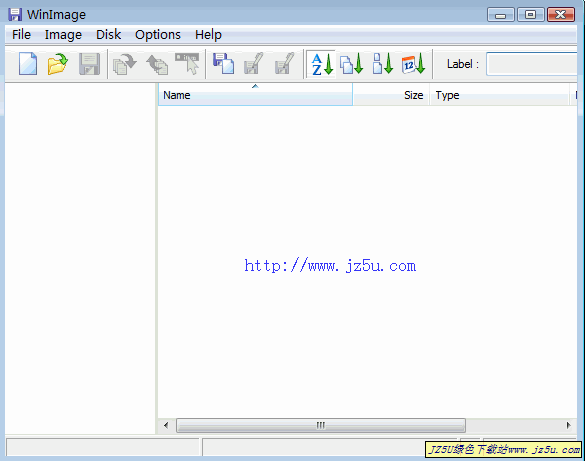Sort files by type icon

351,64
